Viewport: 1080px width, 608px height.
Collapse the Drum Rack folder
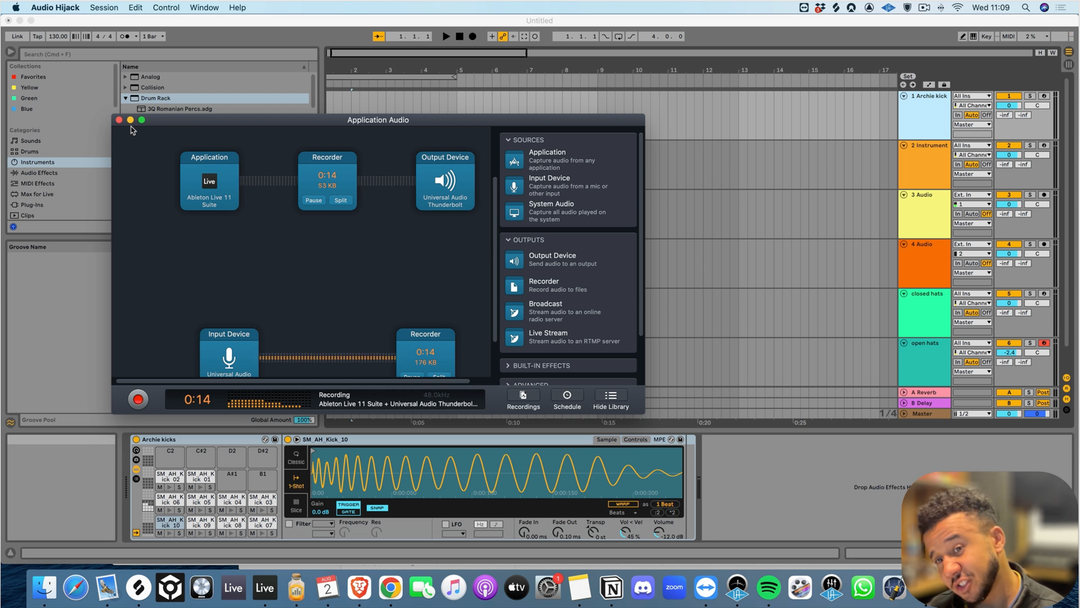126,98
